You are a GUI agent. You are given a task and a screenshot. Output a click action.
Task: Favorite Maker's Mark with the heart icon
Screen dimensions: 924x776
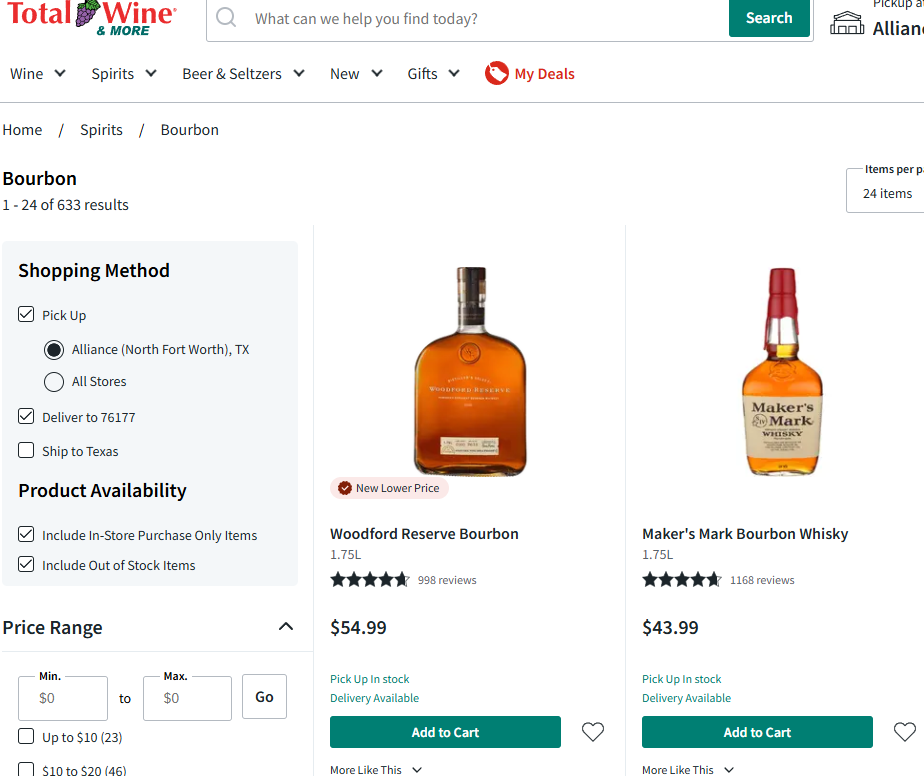coord(905,732)
